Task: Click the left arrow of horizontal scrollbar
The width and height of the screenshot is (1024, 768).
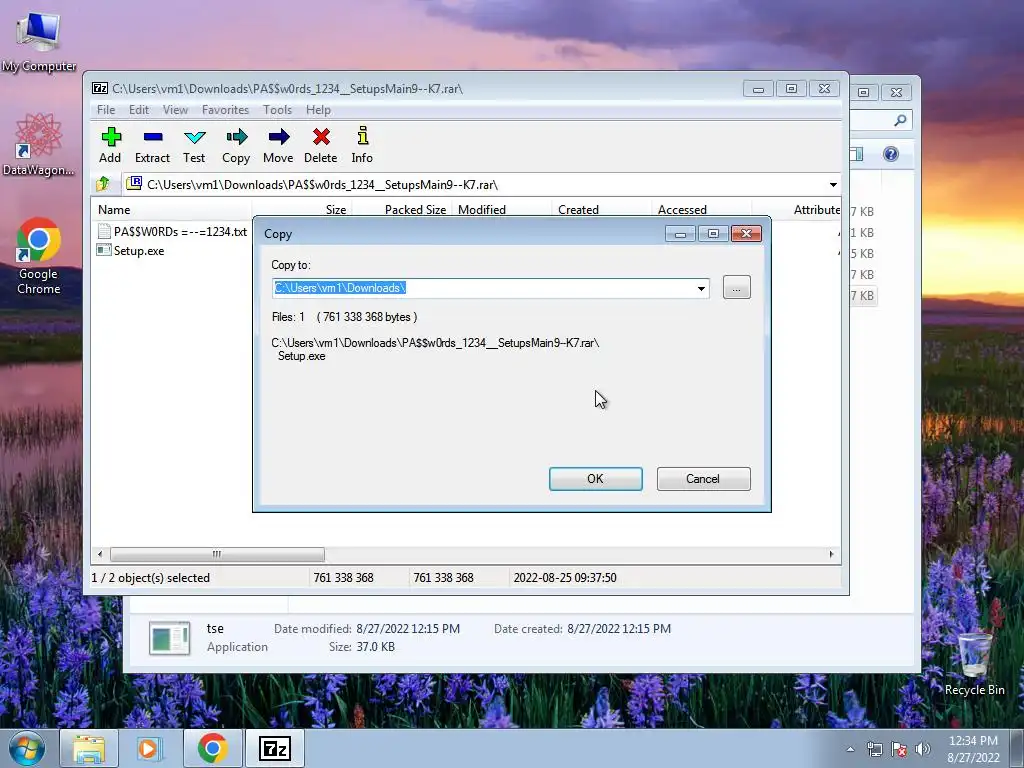Action: click(100, 554)
